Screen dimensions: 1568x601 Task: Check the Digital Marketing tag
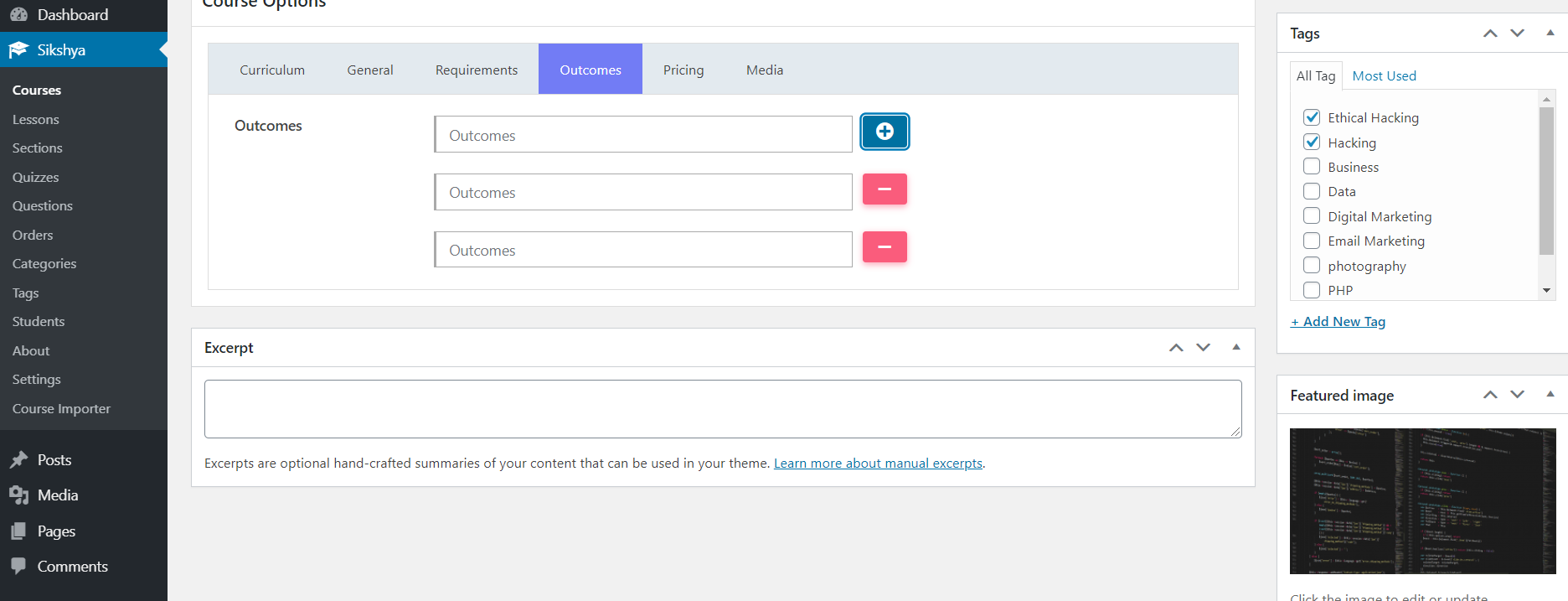coord(1312,215)
